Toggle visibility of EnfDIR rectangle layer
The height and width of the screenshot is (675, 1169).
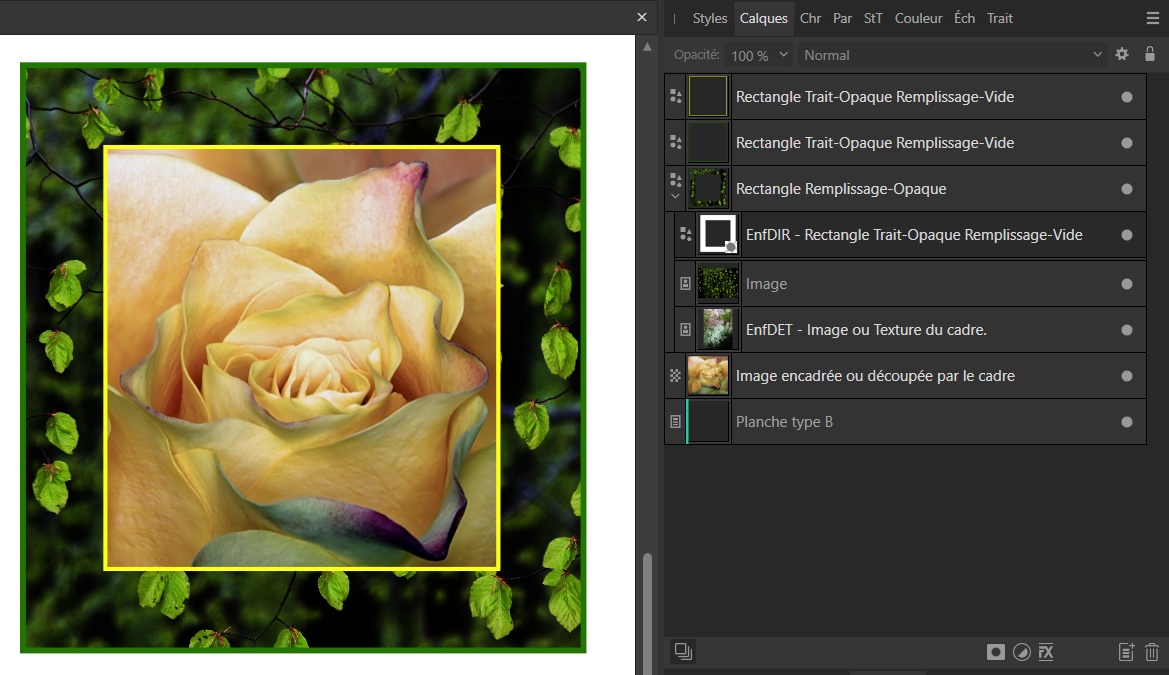[x=1127, y=235]
